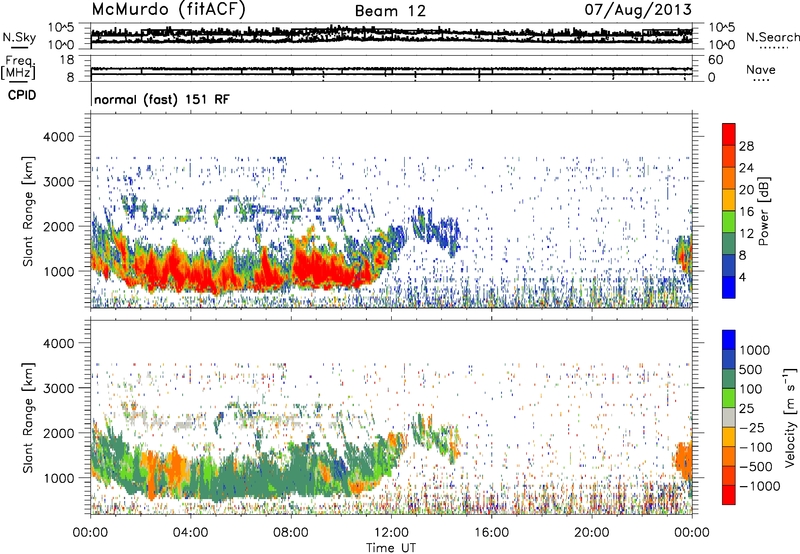This screenshot has width=800, height=554.
Task: Pick the orange power band between 20 and 24
Action: [729, 178]
